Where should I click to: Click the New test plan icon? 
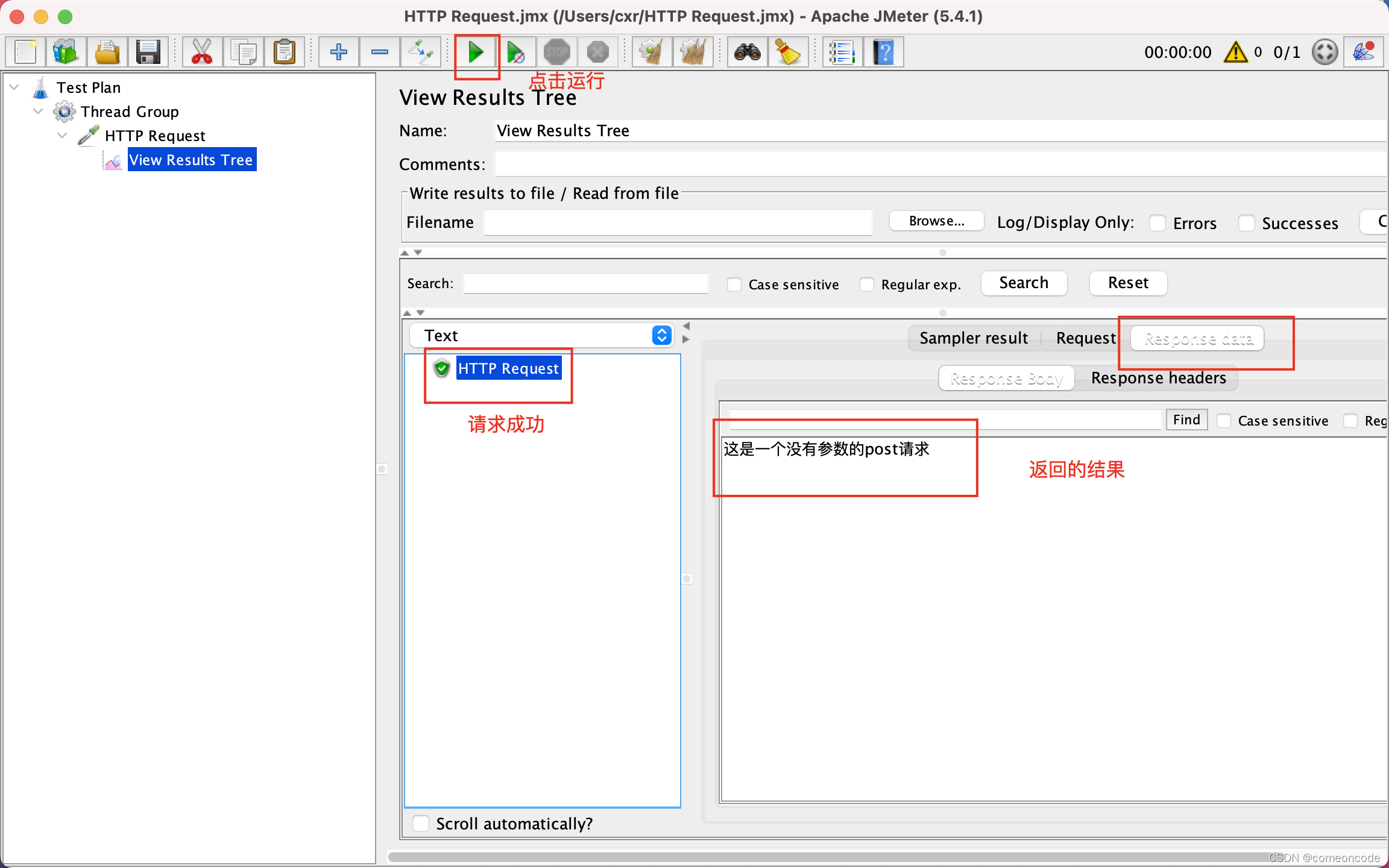pos(25,52)
